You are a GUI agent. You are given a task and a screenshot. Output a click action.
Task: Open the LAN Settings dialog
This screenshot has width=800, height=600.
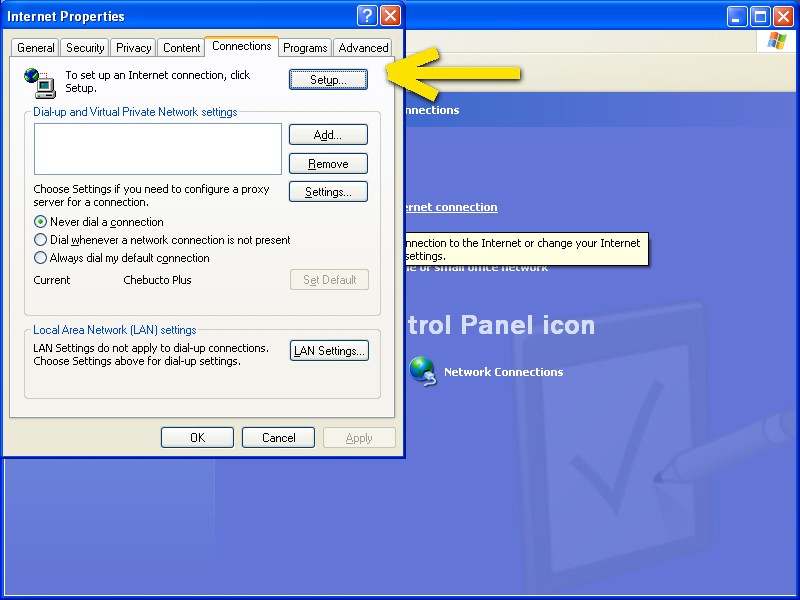click(329, 350)
